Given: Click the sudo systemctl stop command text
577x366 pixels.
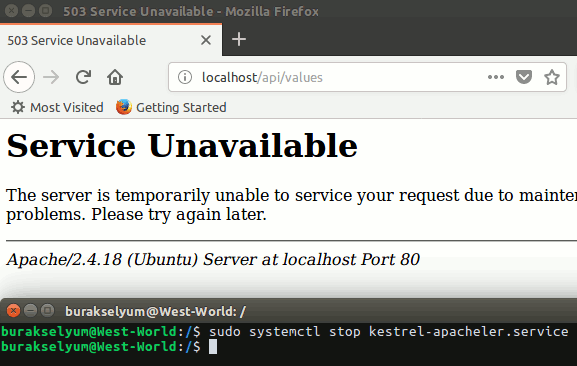Looking at the screenshot, I should [x=389, y=332].
